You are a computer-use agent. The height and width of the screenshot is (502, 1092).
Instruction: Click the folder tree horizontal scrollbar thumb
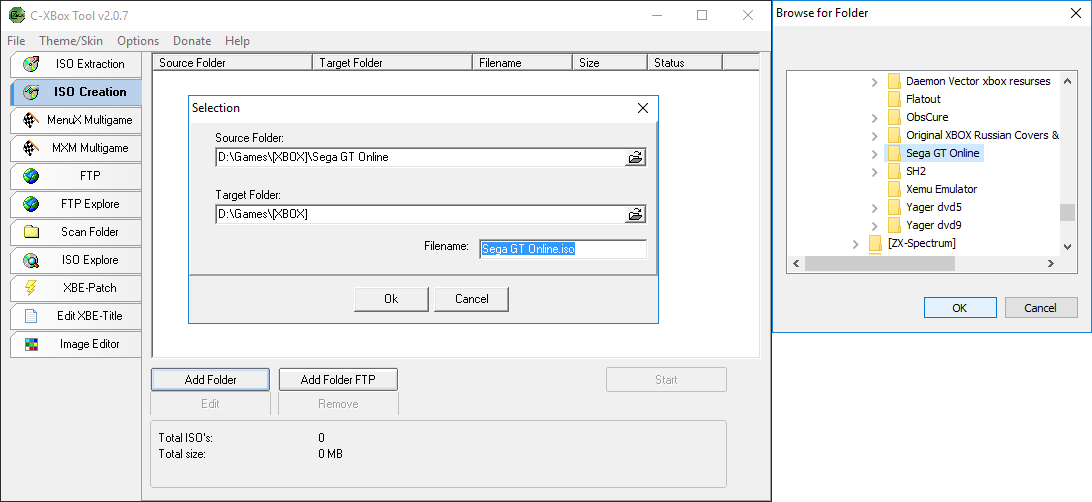[x=880, y=264]
